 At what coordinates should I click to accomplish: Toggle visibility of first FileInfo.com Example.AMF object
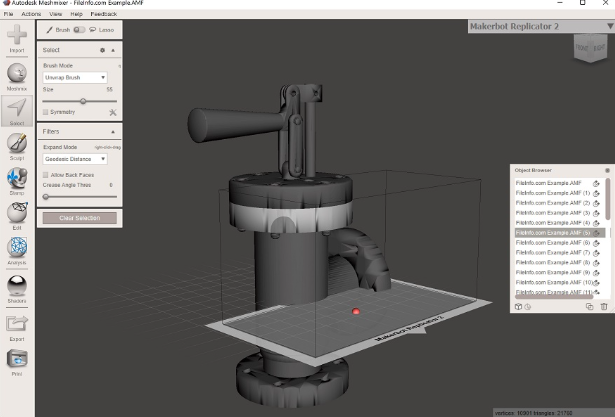pyautogui.click(x=596, y=183)
